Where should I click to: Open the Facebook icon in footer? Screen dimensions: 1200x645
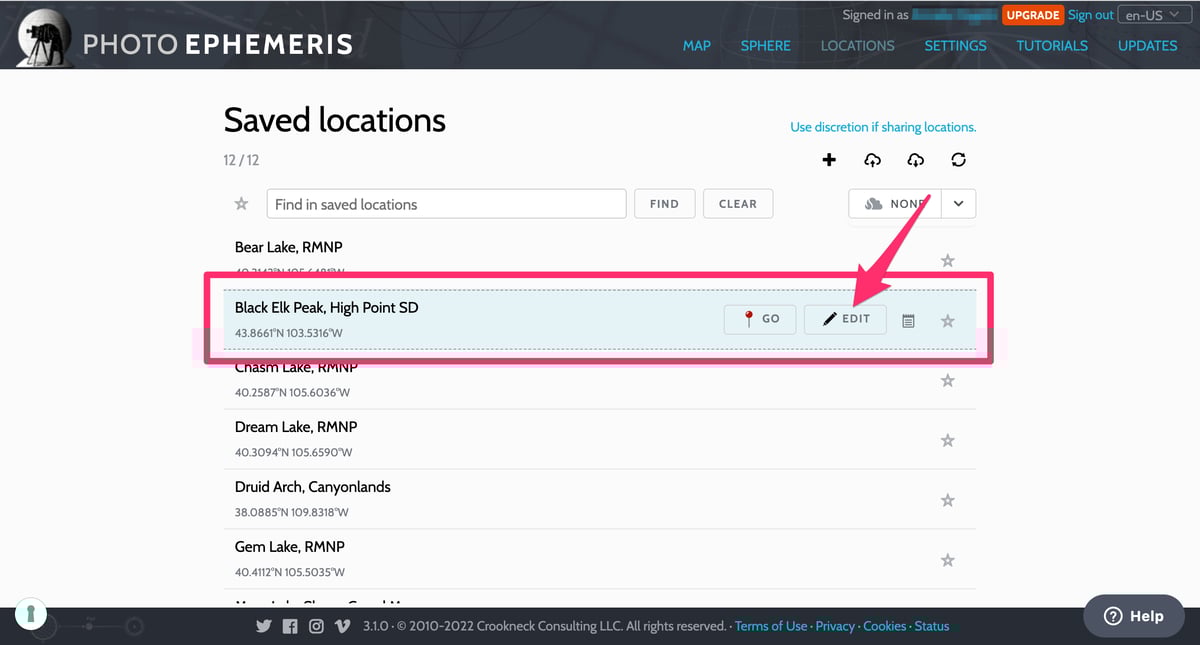290,626
